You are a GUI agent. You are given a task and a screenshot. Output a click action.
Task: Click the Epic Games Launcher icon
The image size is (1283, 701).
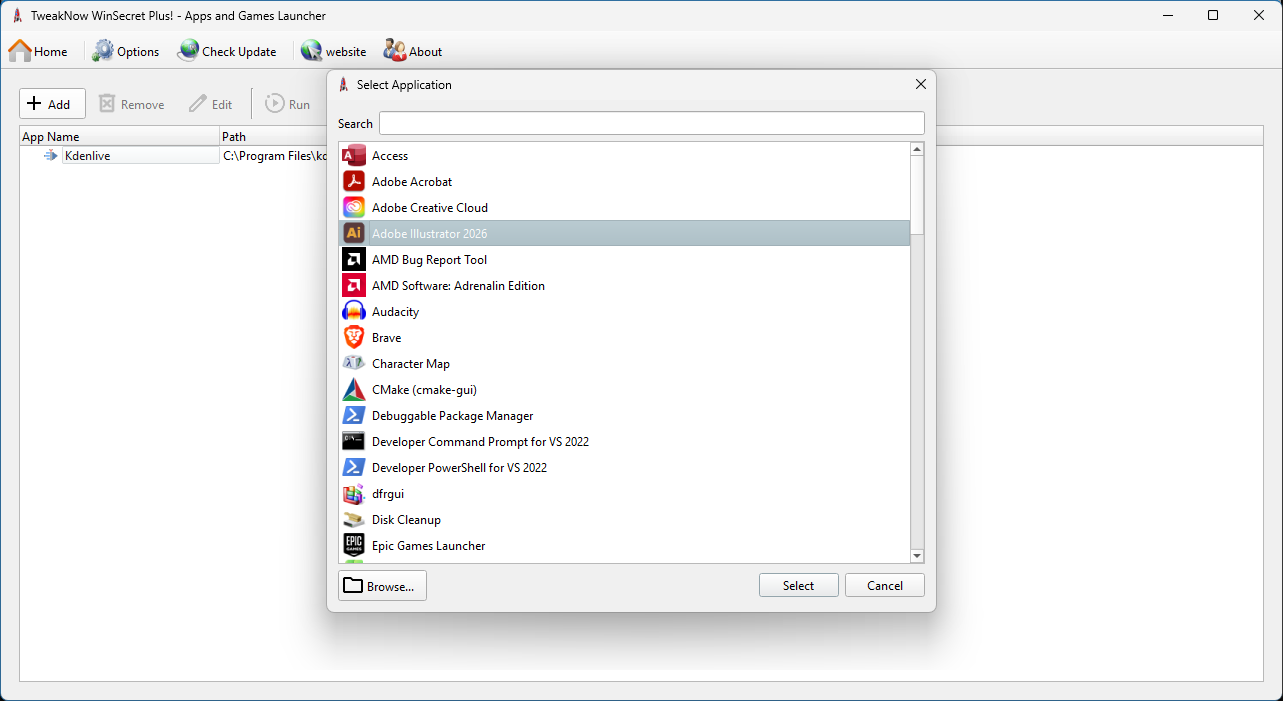[354, 546]
